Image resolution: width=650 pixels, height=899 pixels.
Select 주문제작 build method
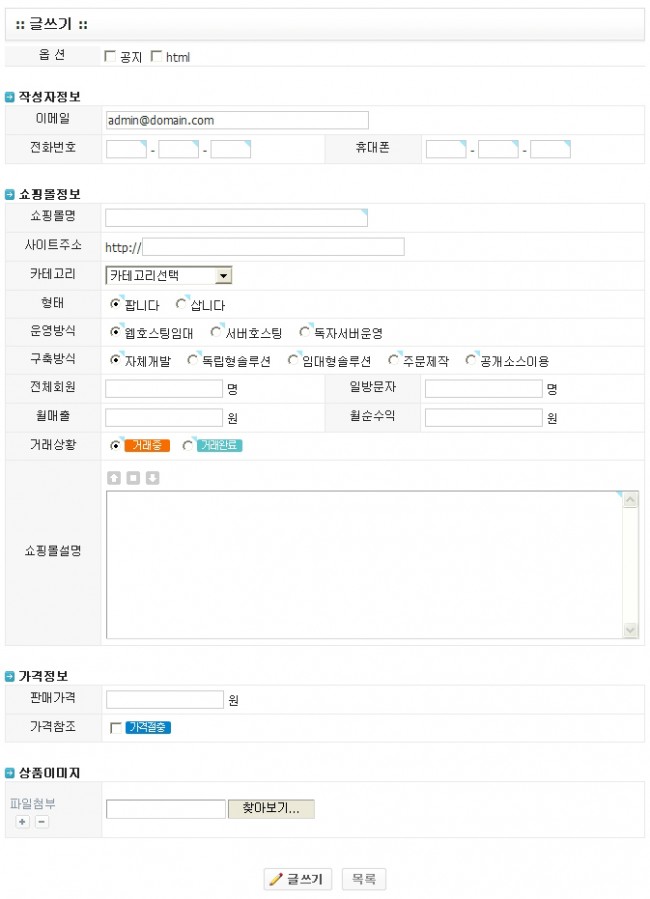[x=393, y=360]
